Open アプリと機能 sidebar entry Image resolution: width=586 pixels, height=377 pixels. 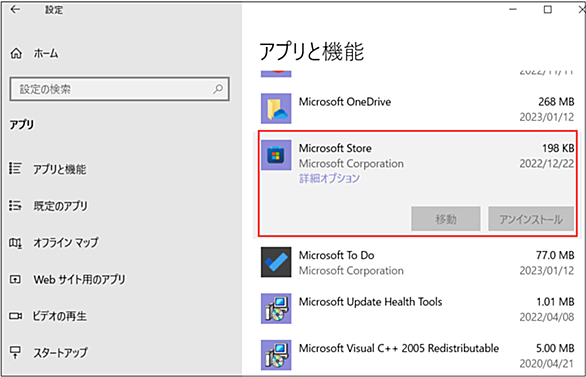click(x=59, y=169)
